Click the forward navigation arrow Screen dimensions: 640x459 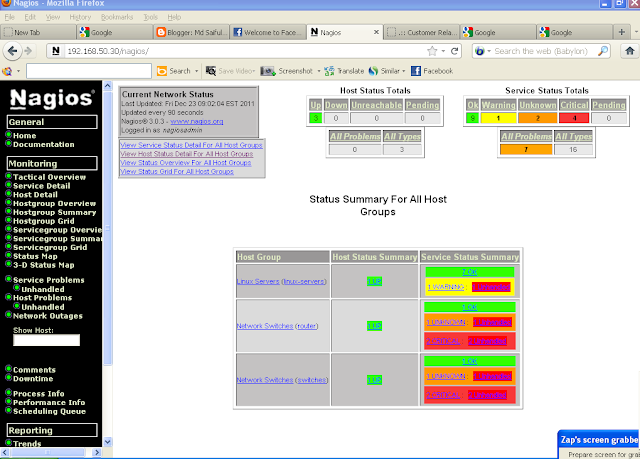(x=28, y=51)
